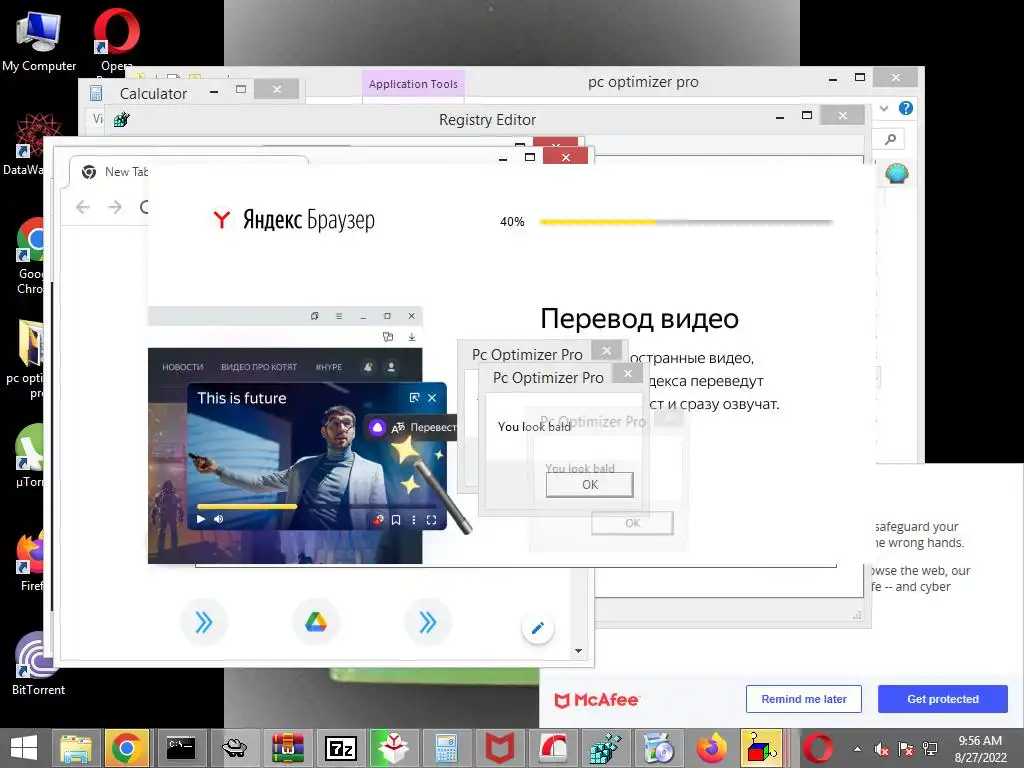Click the network tray icon
The image size is (1024, 768).
click(x=930, y=749)
